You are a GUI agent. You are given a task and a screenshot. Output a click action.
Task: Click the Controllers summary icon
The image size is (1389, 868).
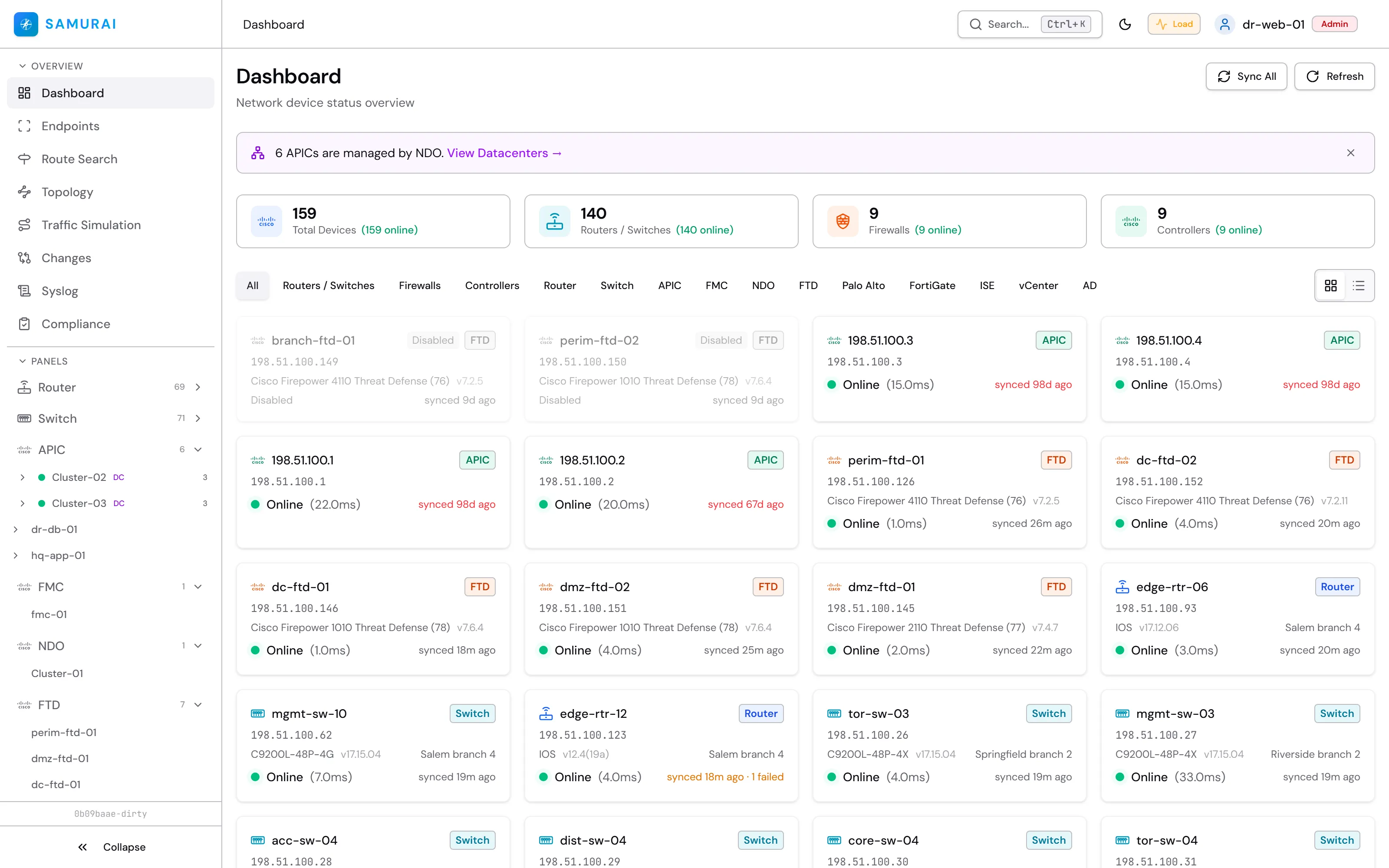pyautogui.click(x=1131, y=221)
